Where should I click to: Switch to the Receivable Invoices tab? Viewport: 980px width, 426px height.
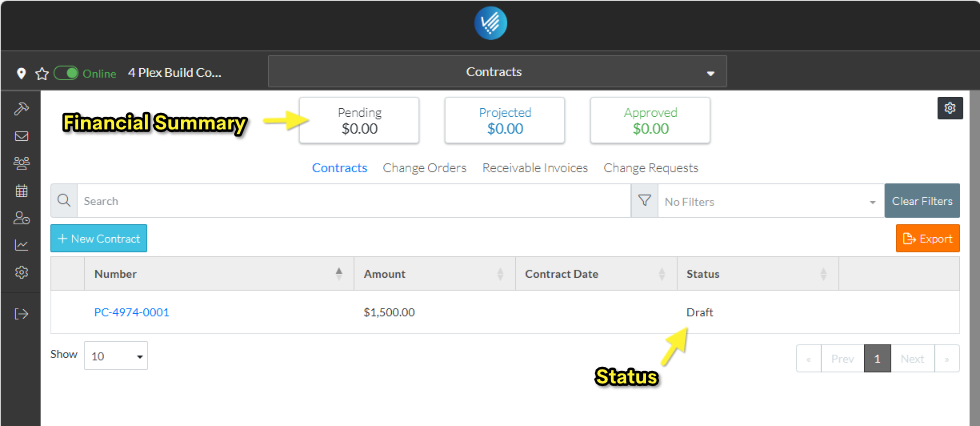535,168
